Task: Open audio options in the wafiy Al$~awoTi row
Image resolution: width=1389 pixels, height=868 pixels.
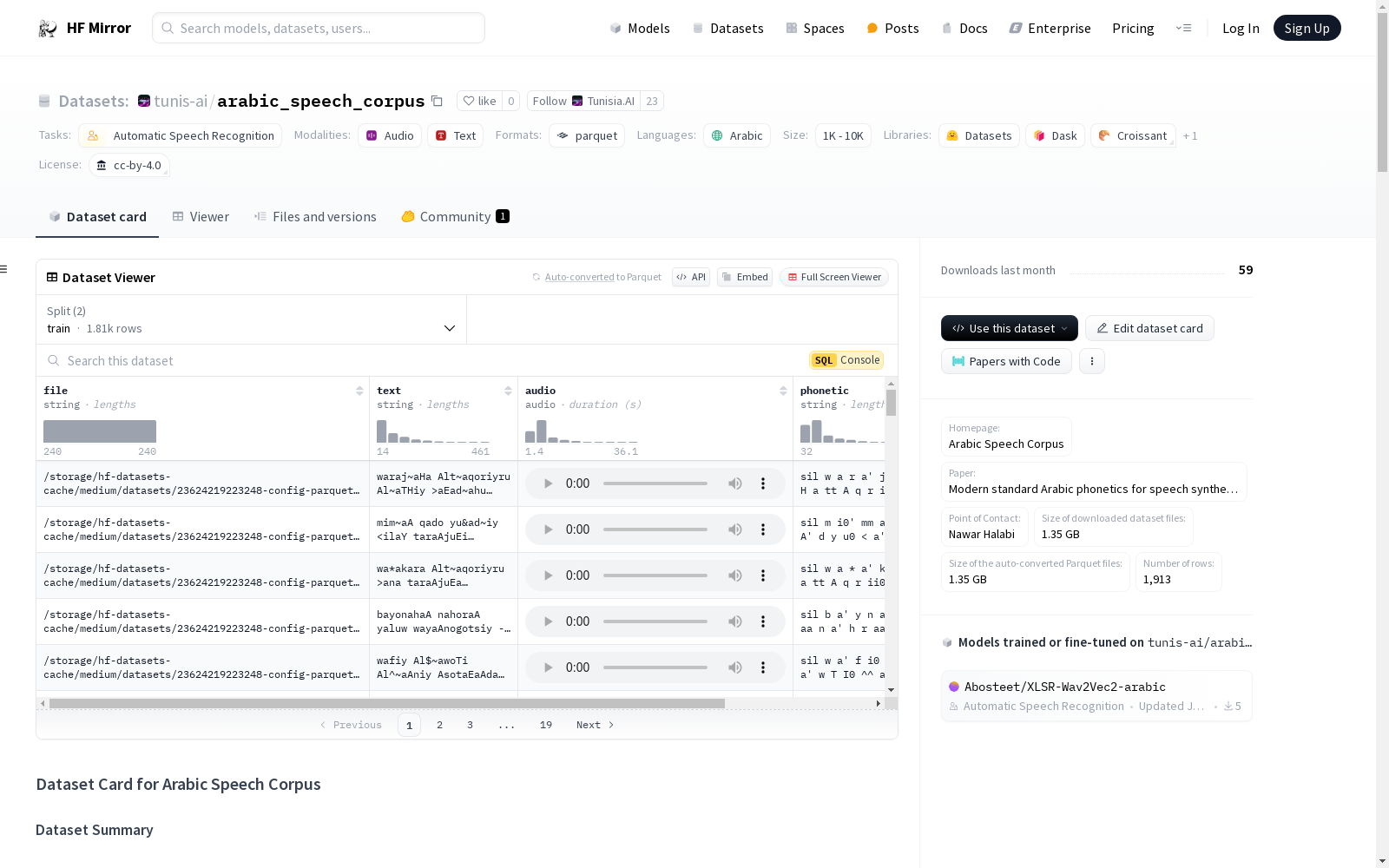Action: click(763, 667)
